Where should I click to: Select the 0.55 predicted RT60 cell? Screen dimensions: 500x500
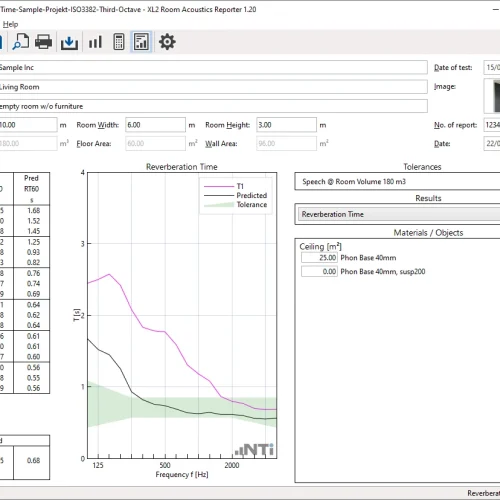(33, 378)
